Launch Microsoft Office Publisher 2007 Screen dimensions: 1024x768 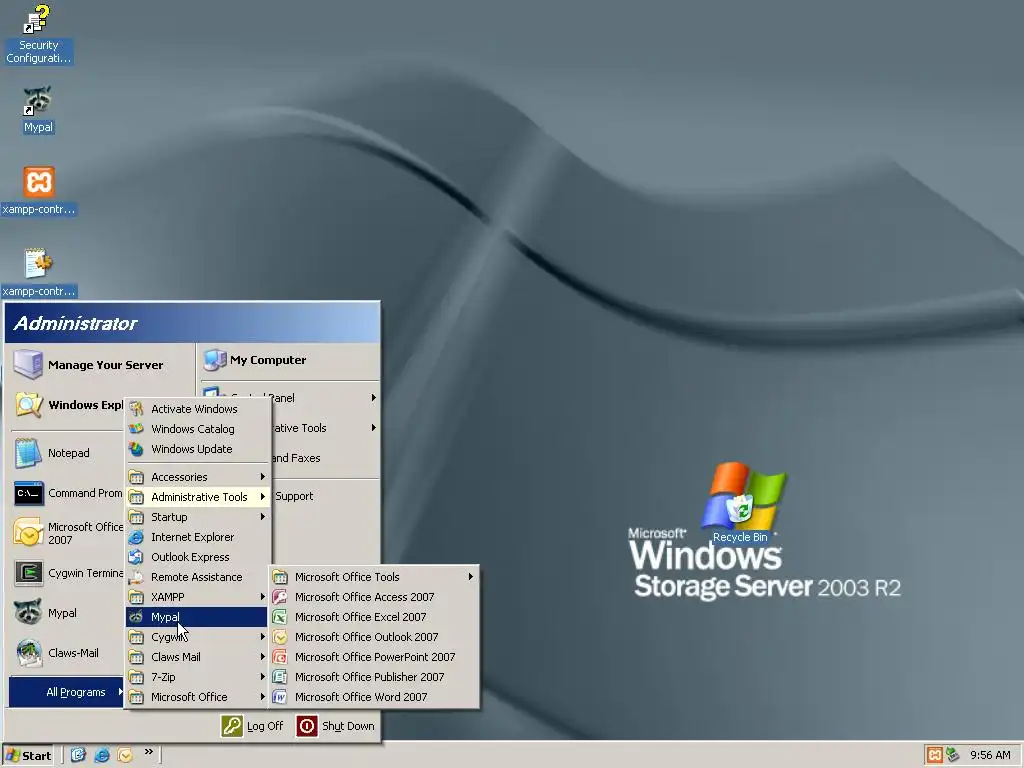tap(374, 677)
